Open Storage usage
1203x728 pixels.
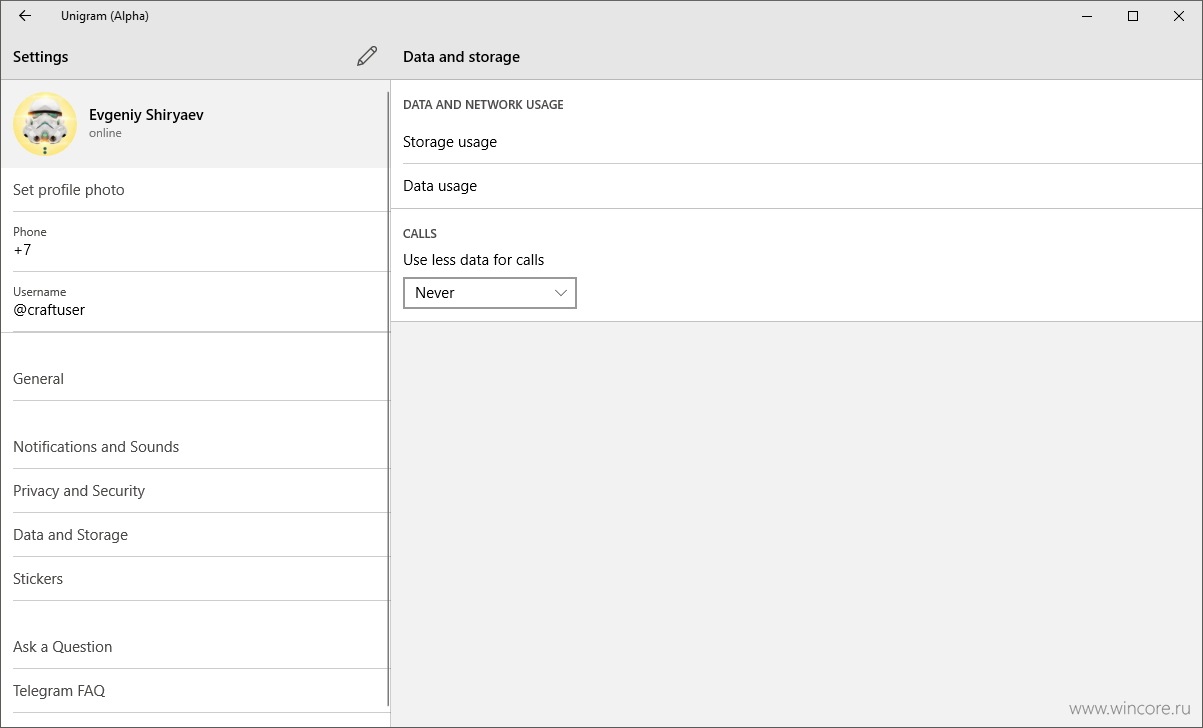tap(796, 142)
